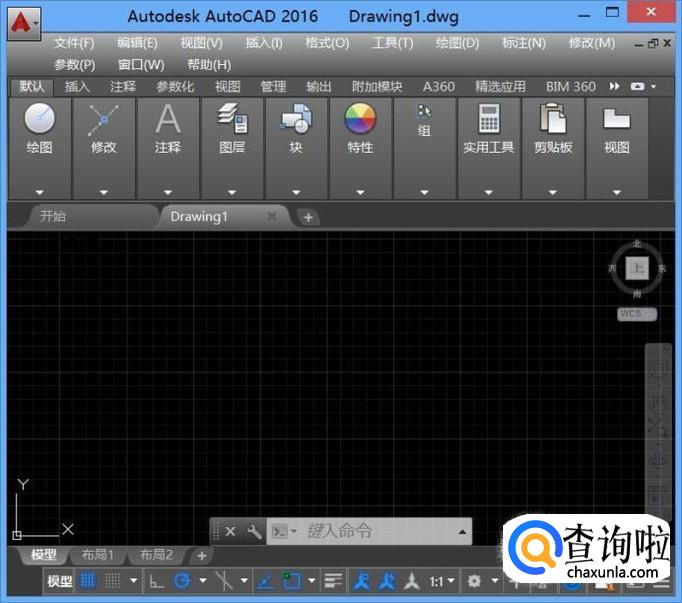Image resolution: width=682 pixels, height=603 pixels.
Task: Open the 图层 (Layers) panel icon
Action: [232, 119]
